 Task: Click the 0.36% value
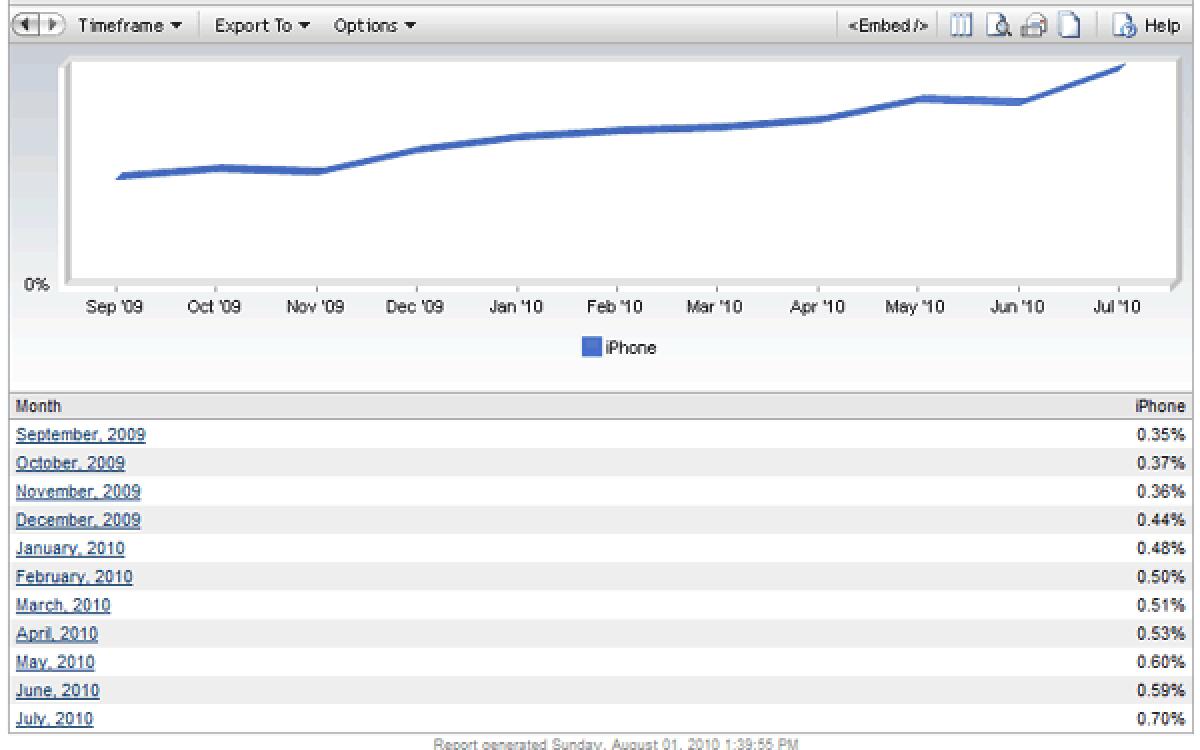tap(1161, 492)
